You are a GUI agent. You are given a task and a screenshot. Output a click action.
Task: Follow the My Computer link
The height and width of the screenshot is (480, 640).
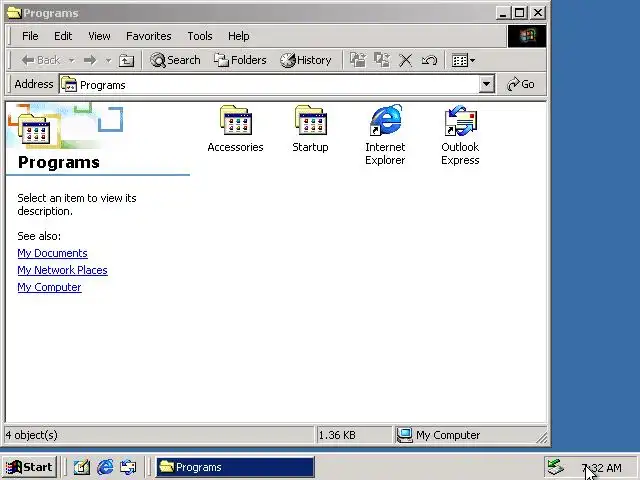pos(49,287)
